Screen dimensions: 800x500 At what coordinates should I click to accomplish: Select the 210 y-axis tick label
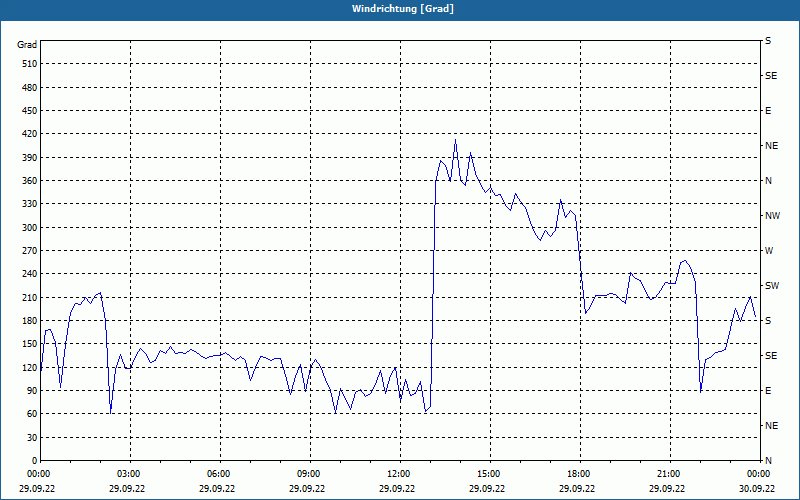30,297
